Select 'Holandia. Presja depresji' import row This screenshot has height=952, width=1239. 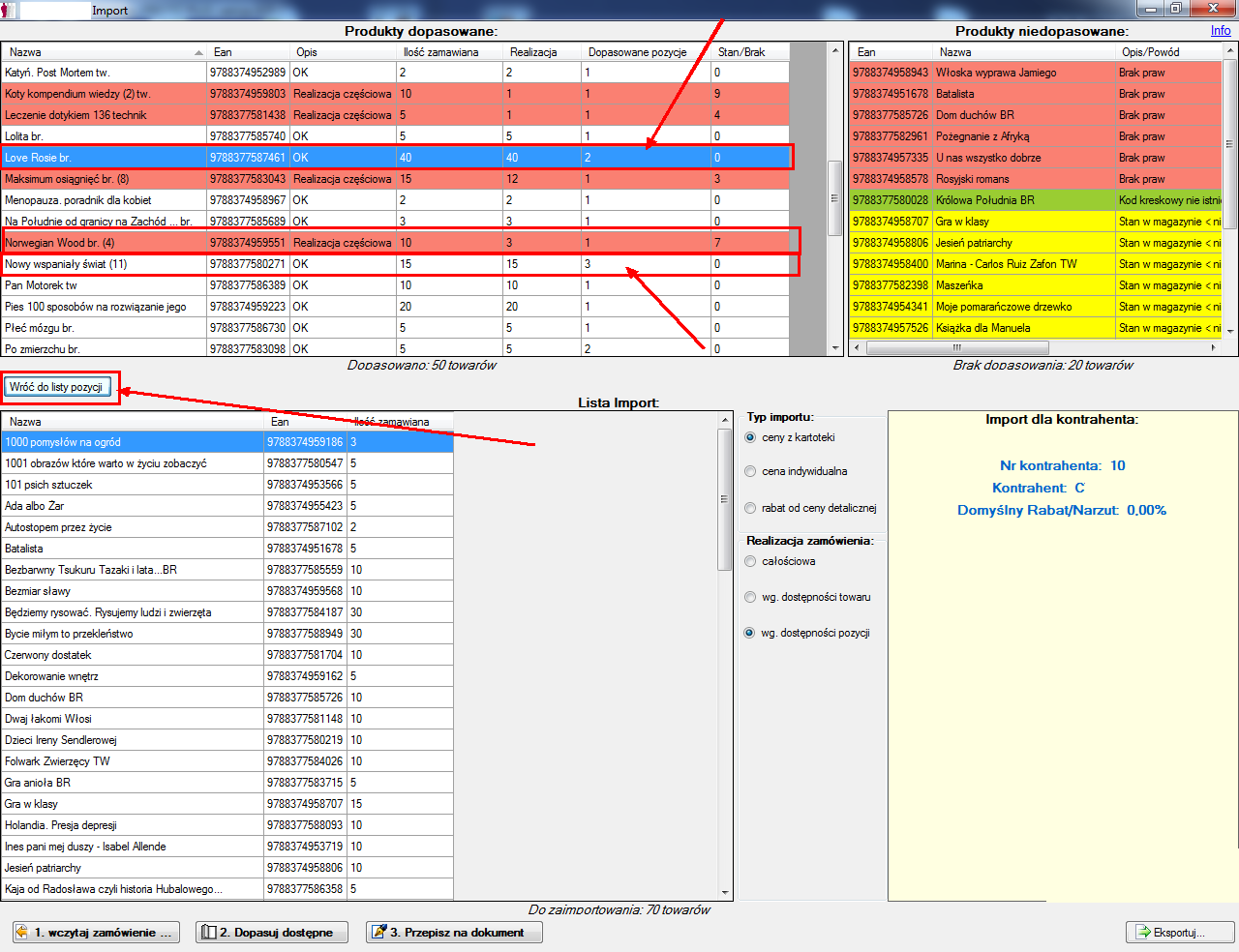coord(227,825)
